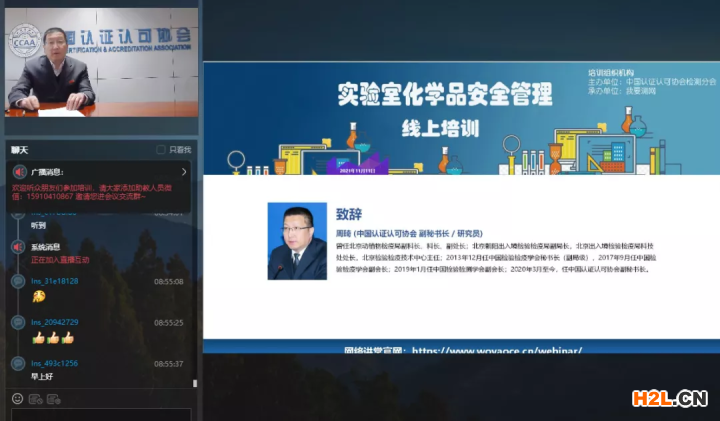The width and height of the screenshot is (720, 421).
Task: Click username Ins_20942729 in chat
Action: (x=54, y=322)
